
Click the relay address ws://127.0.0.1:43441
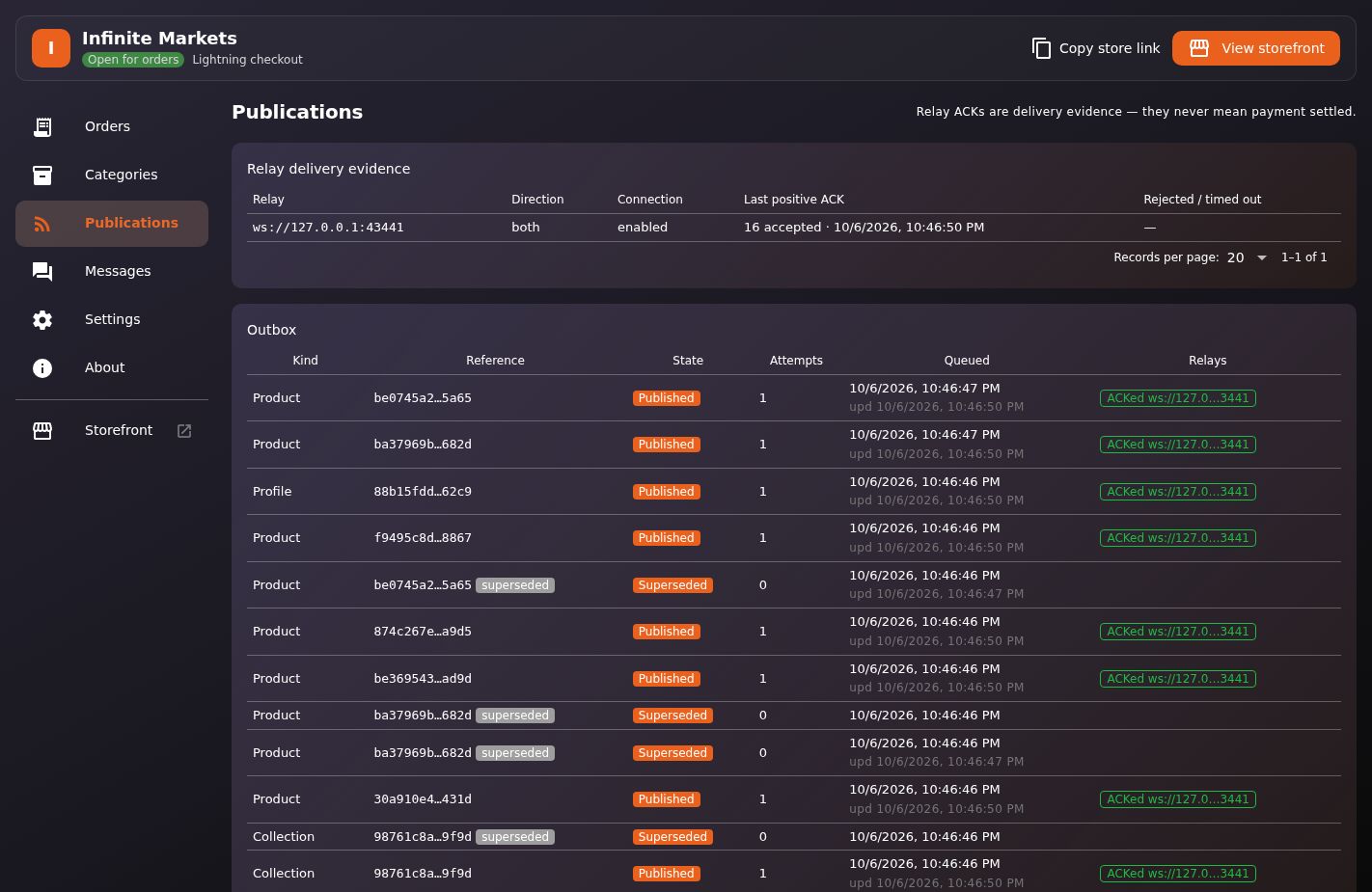click(328, 228)
